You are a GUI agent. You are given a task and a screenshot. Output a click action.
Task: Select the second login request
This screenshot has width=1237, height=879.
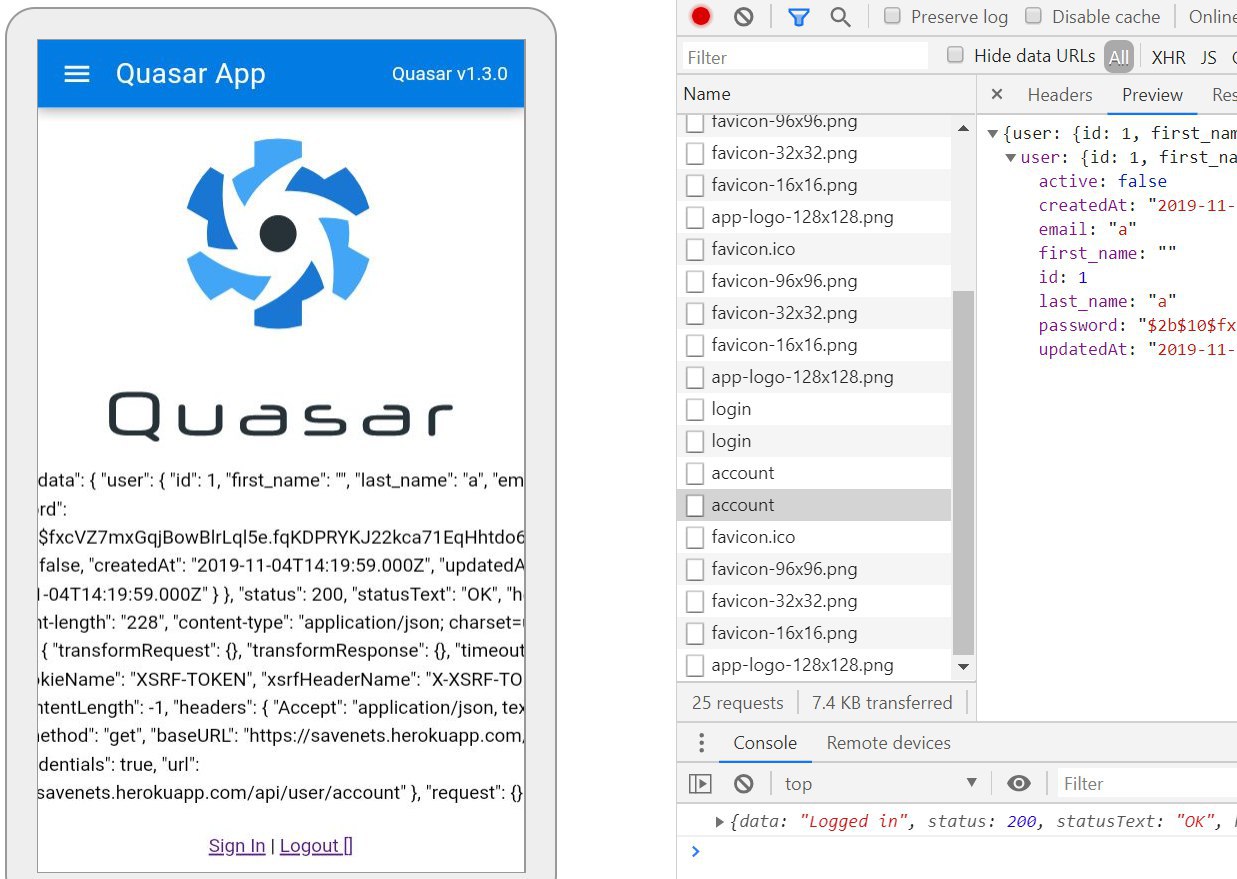click(x=814, y=441)
